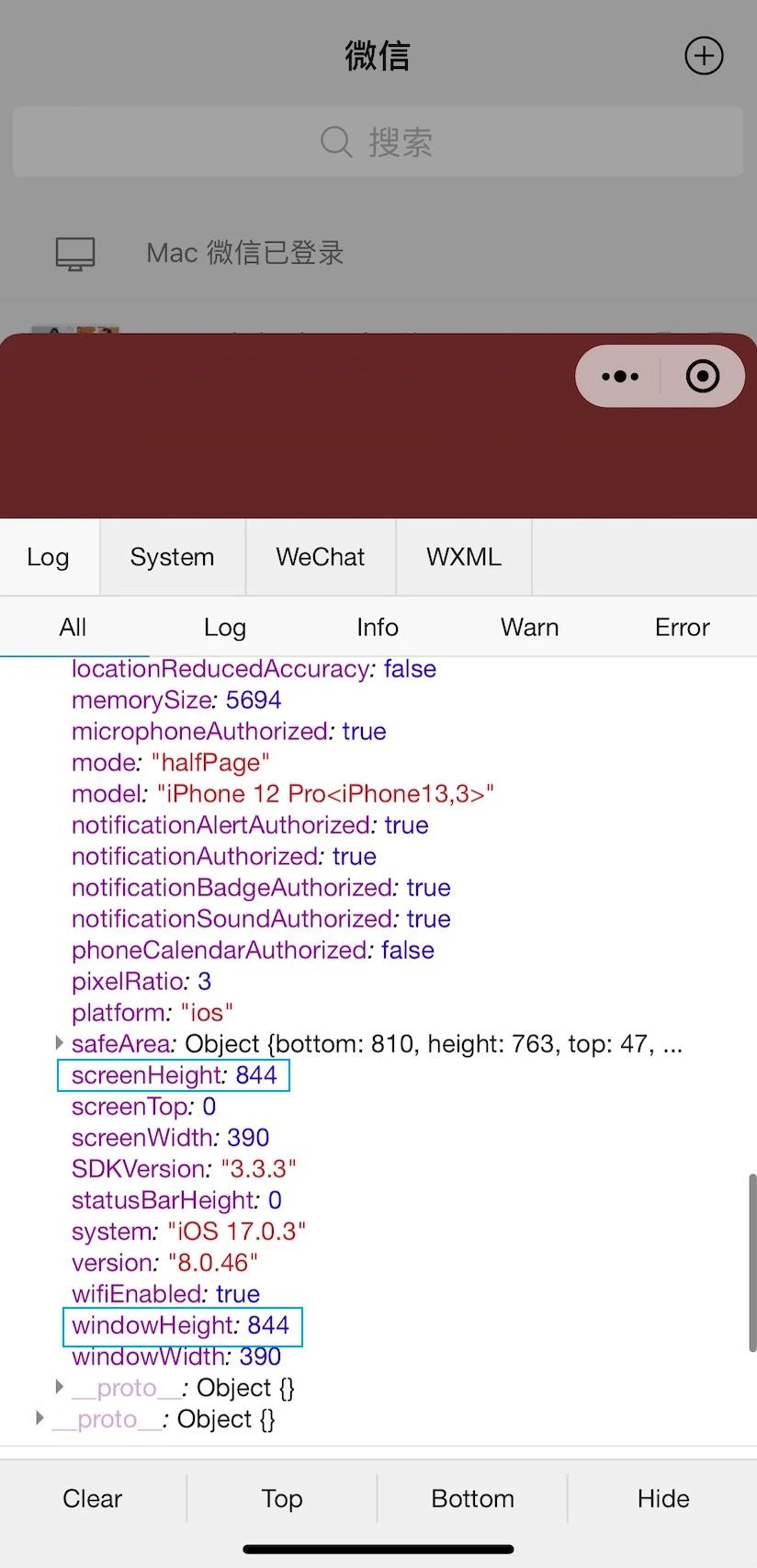Screen dimensions: 757x1568
Task: Click the notificationAuthorized: true line
Action: (224, 857)
